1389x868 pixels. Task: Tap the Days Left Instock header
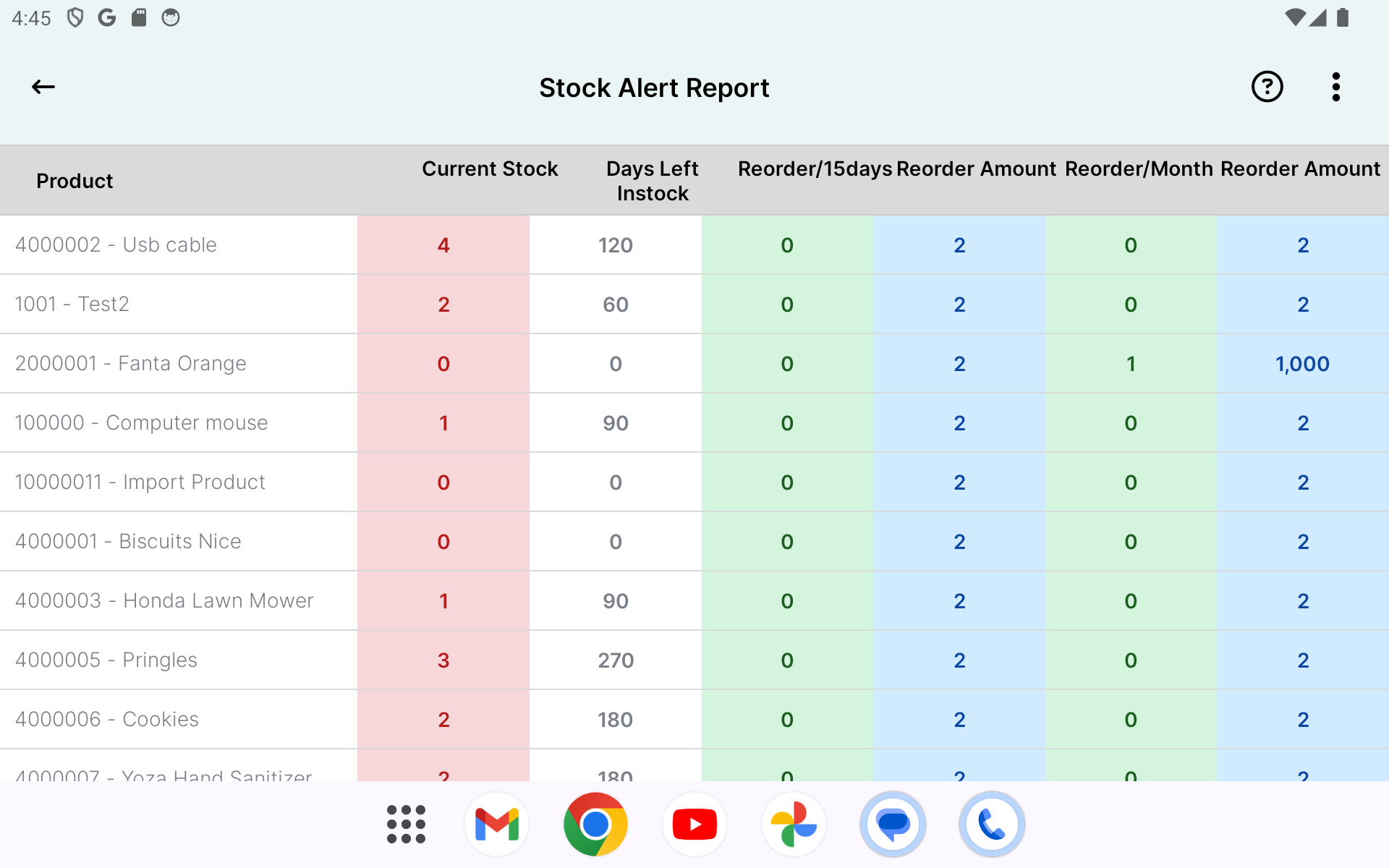click(x=652, y=181)
